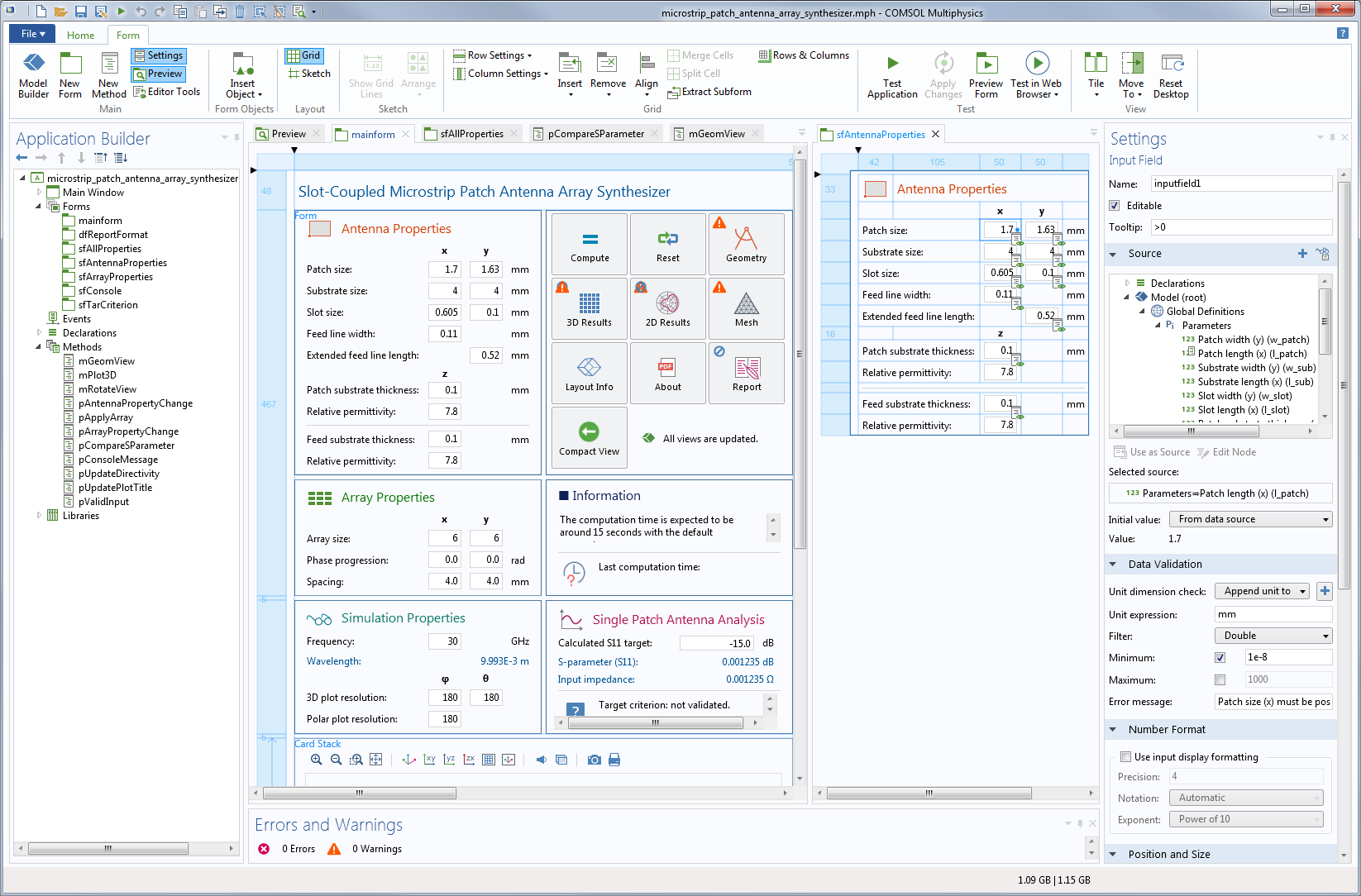
Task: Switch to the mainform tab
Action: [372, 134]
